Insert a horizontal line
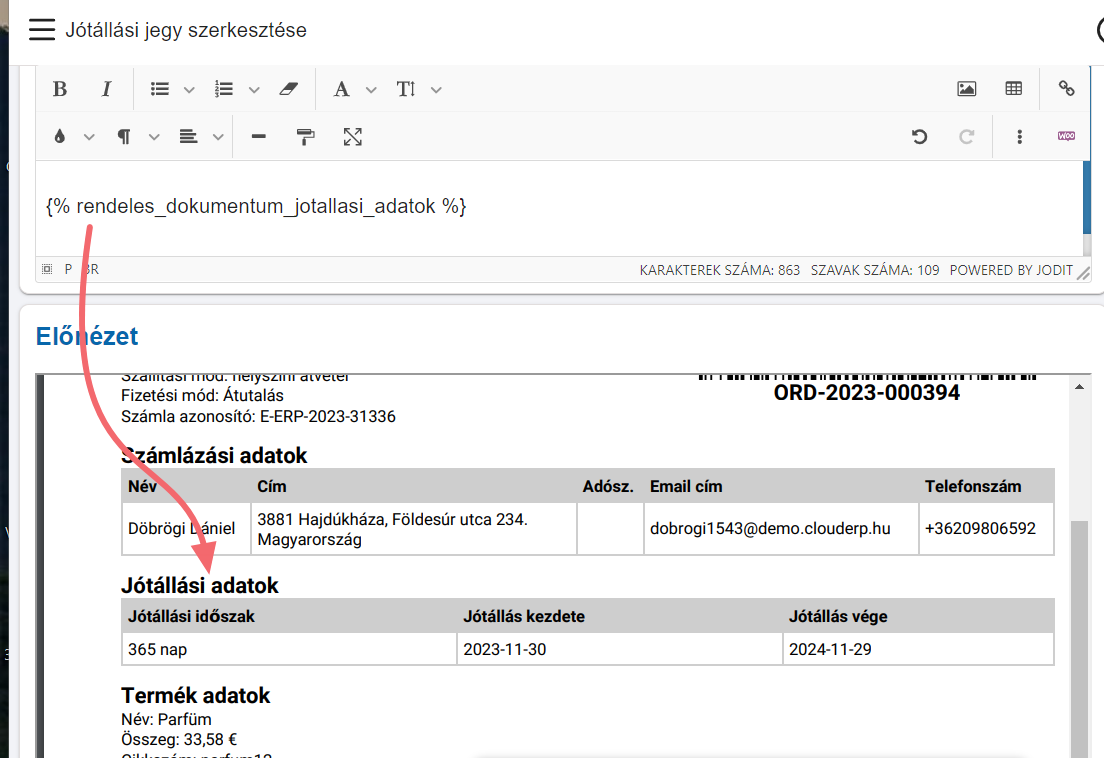Screen dimensions: 1104x758 [259, 137]
